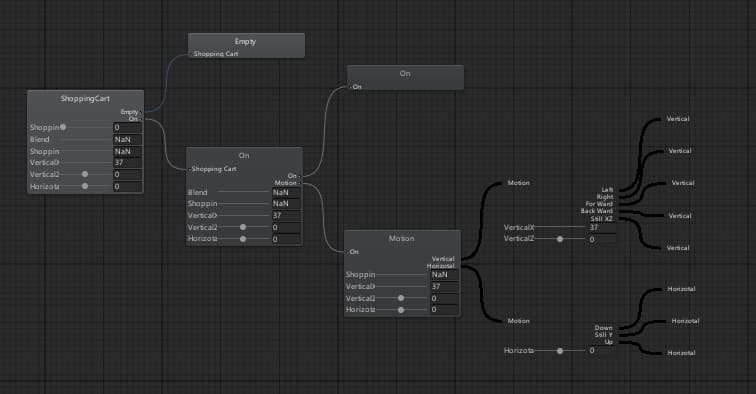Select the Empty node title
The width and height of the screenshot is (756, 394).
(x=245, y=41)
